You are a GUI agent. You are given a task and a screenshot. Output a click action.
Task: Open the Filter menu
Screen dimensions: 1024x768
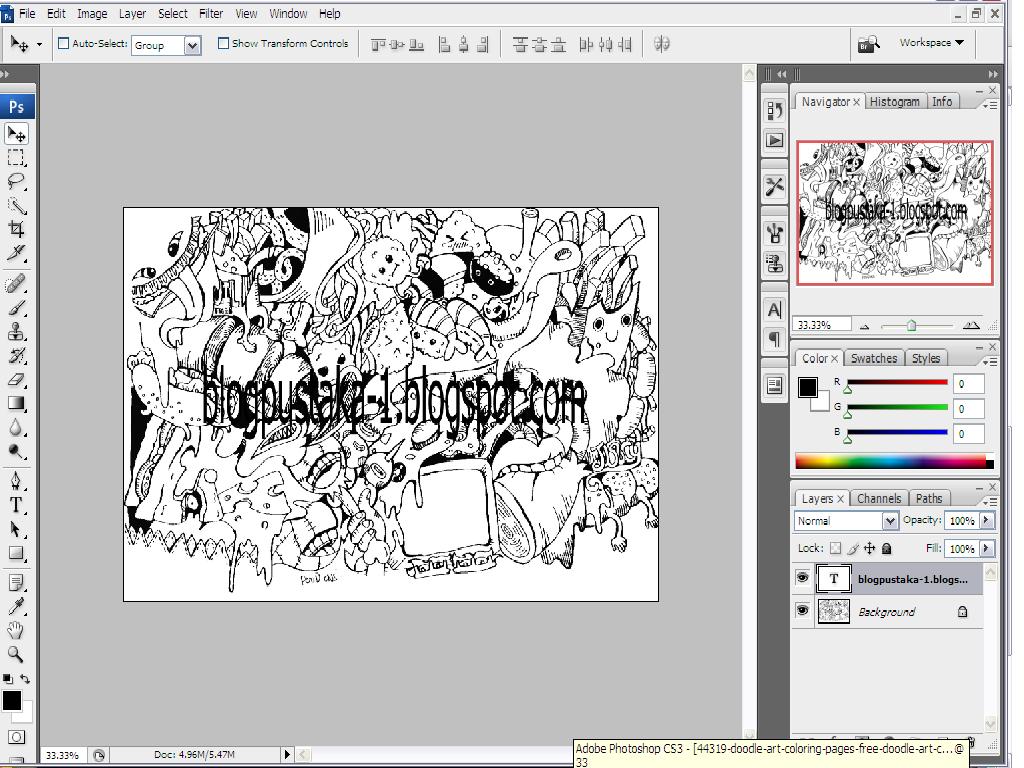210,13
